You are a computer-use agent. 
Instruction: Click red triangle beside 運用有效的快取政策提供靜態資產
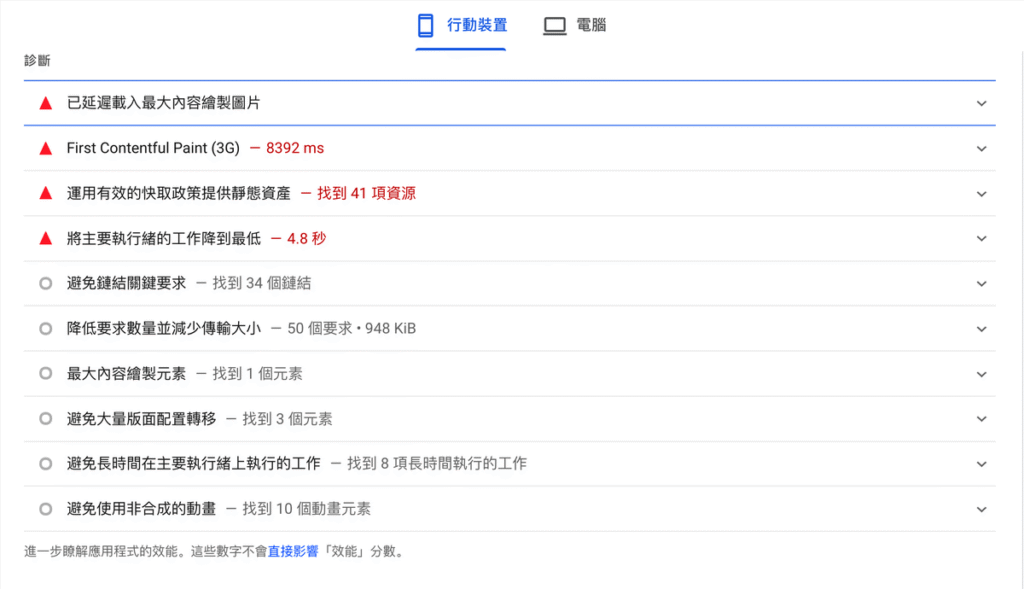(46, 193)
